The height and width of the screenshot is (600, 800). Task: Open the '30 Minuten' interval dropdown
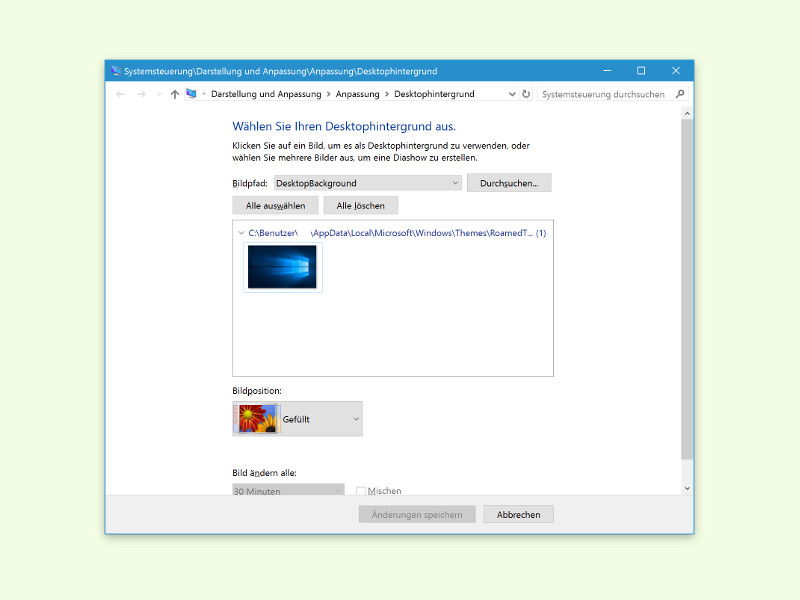(288, 490)
